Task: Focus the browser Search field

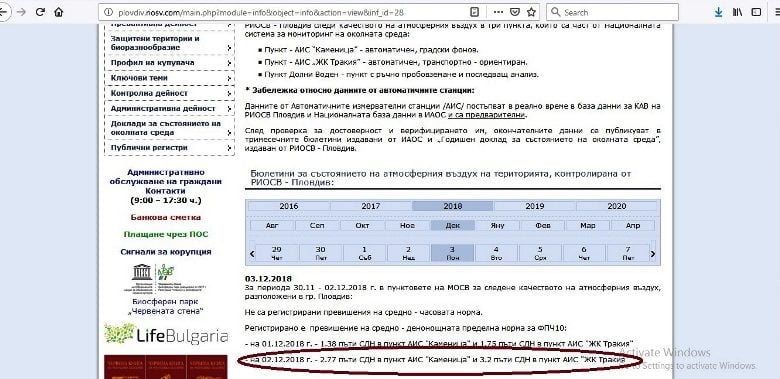Action: 613,12
